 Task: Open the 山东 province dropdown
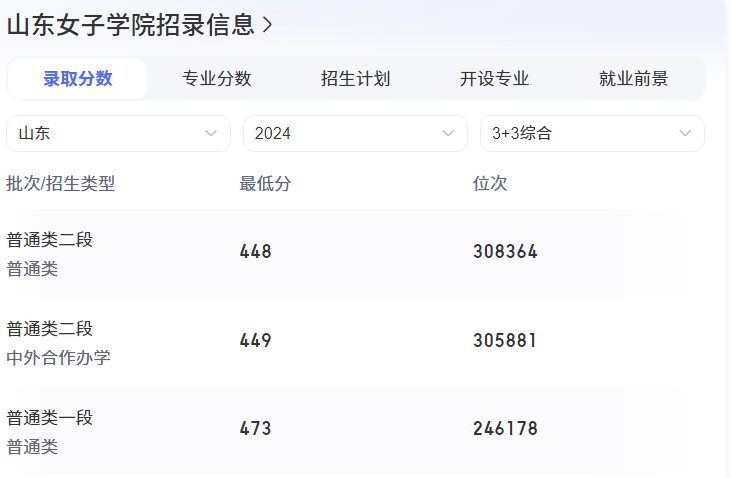118,133
